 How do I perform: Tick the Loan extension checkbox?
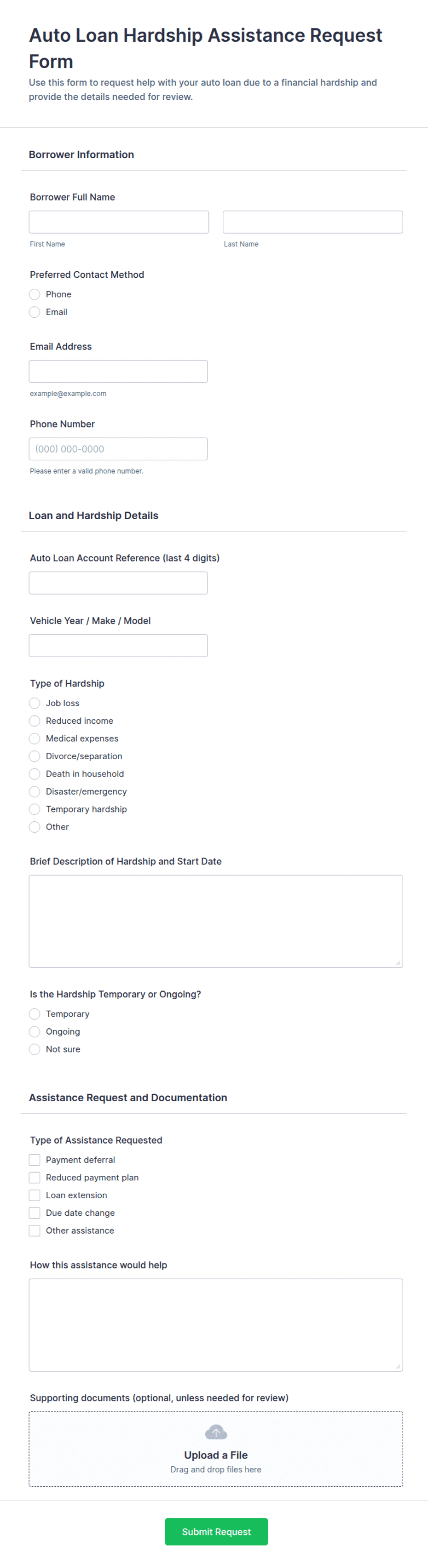[35, 1195]
